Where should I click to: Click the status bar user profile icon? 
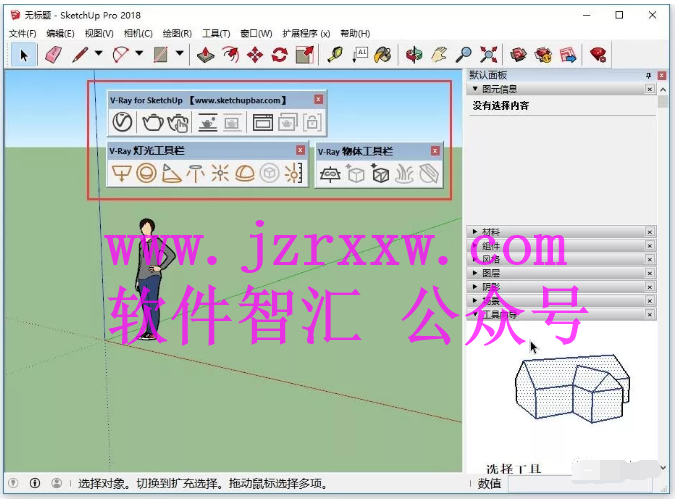click(x=56, y=483)
